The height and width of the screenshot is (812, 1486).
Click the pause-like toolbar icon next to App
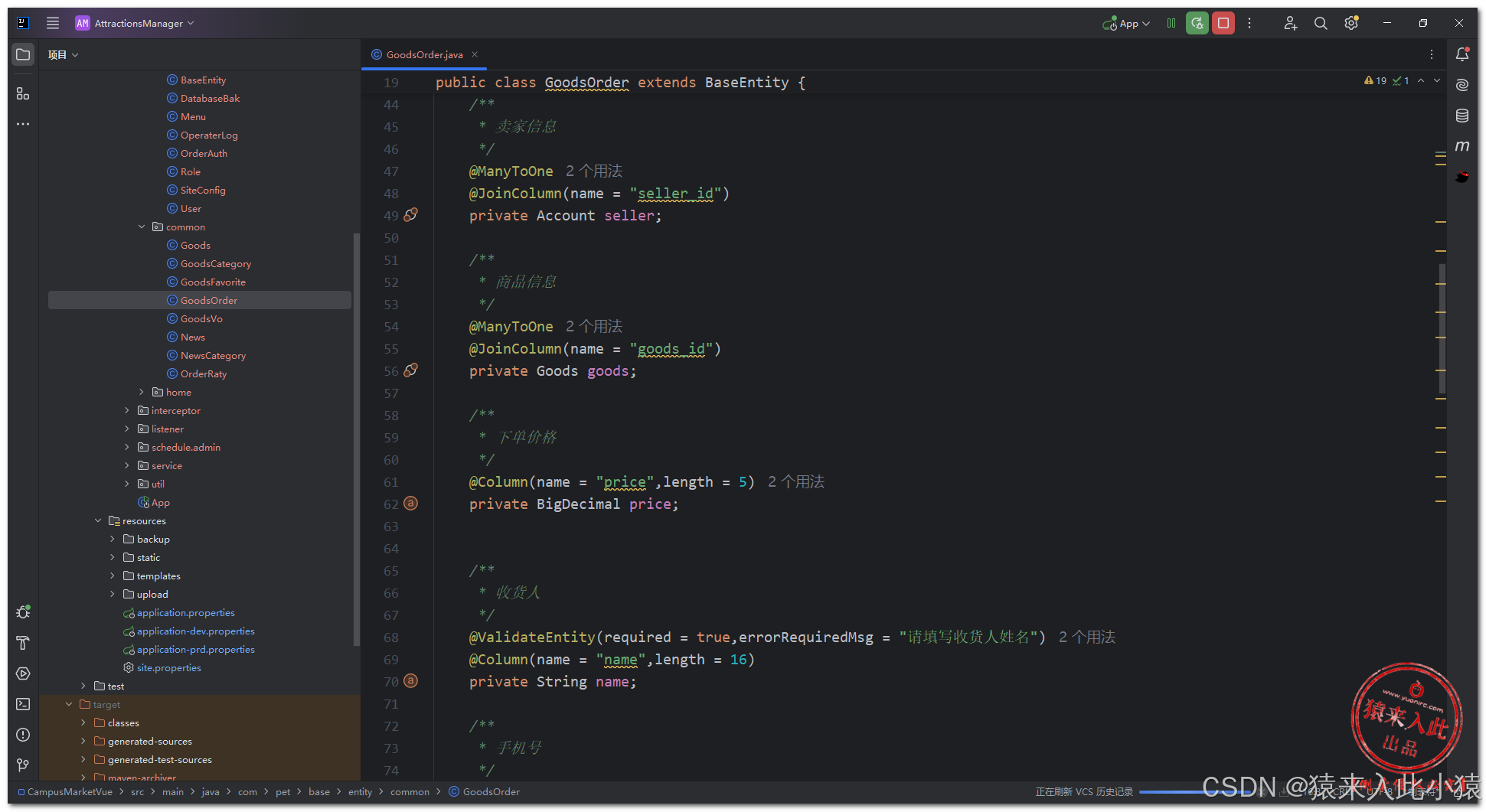click(1171, 23)
